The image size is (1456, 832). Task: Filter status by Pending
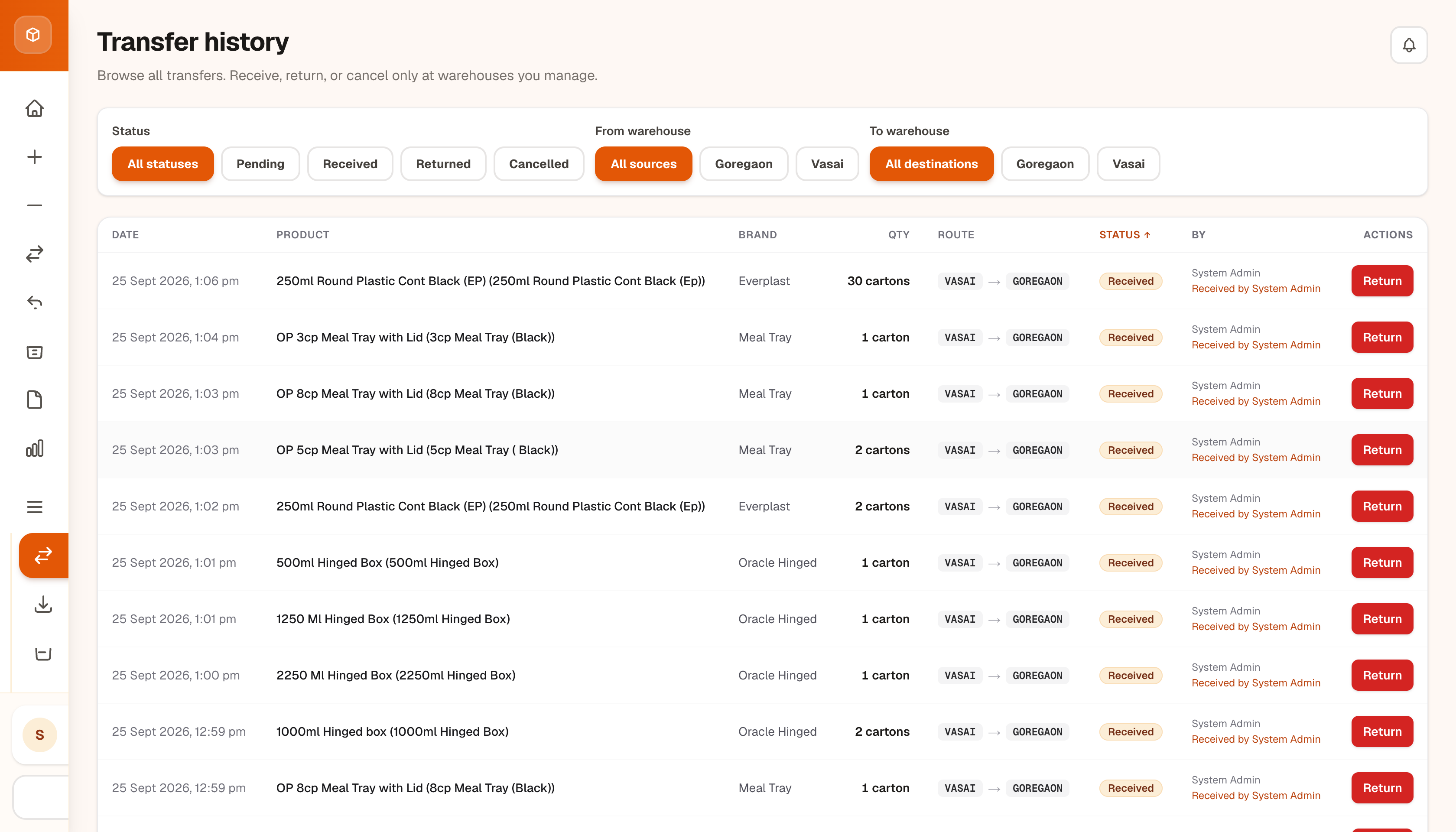coord(260,164)
